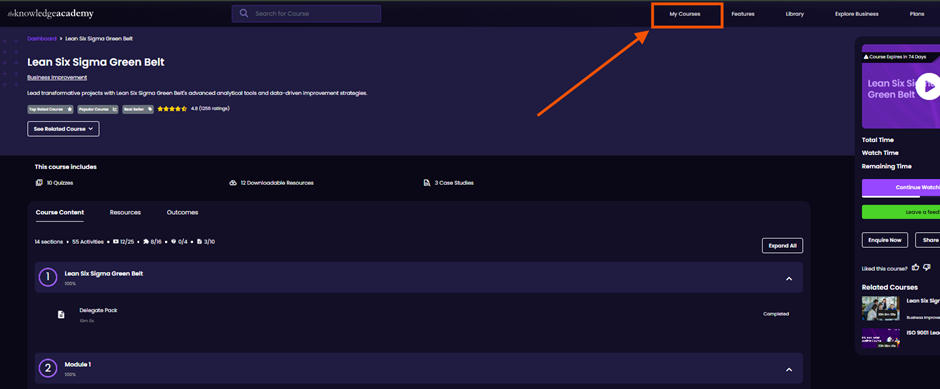Collapse the Module 1 section chevron

[x=789, y=370]
